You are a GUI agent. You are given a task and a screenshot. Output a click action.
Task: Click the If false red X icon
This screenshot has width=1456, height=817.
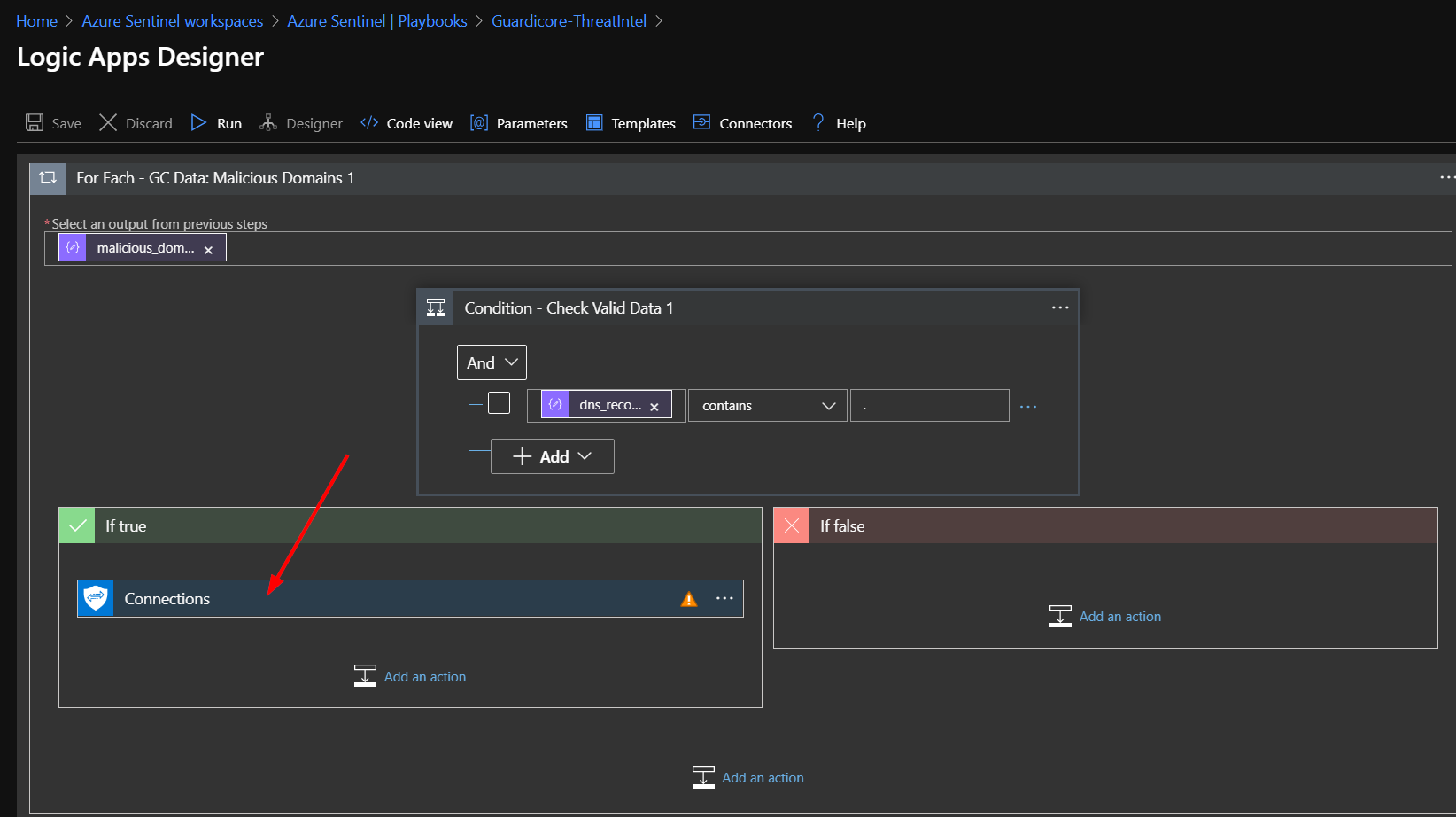pos(792,525)
